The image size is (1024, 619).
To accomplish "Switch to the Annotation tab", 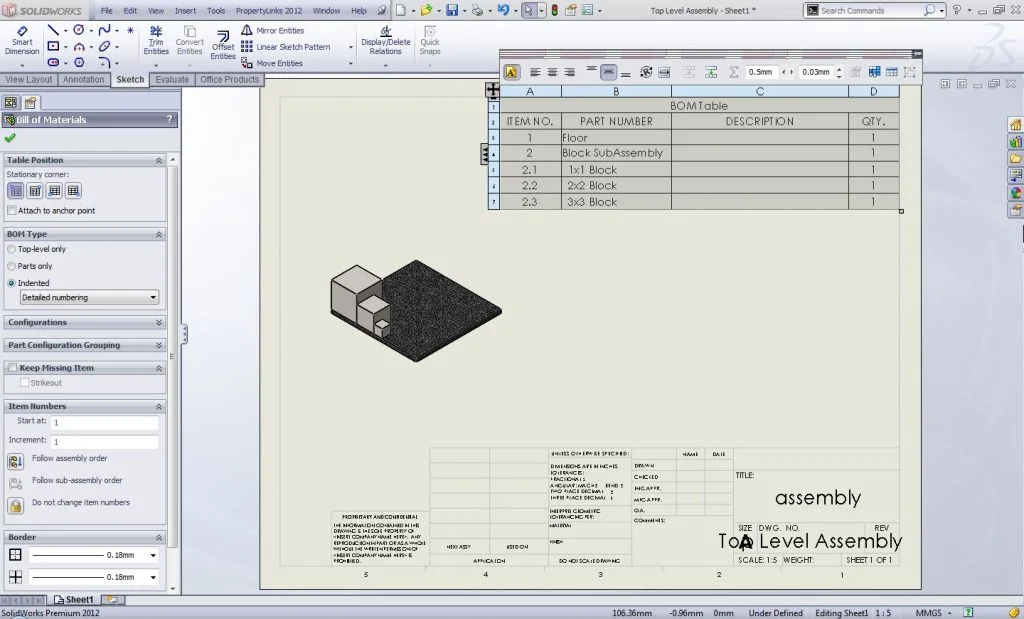I will tap(84, 80).
